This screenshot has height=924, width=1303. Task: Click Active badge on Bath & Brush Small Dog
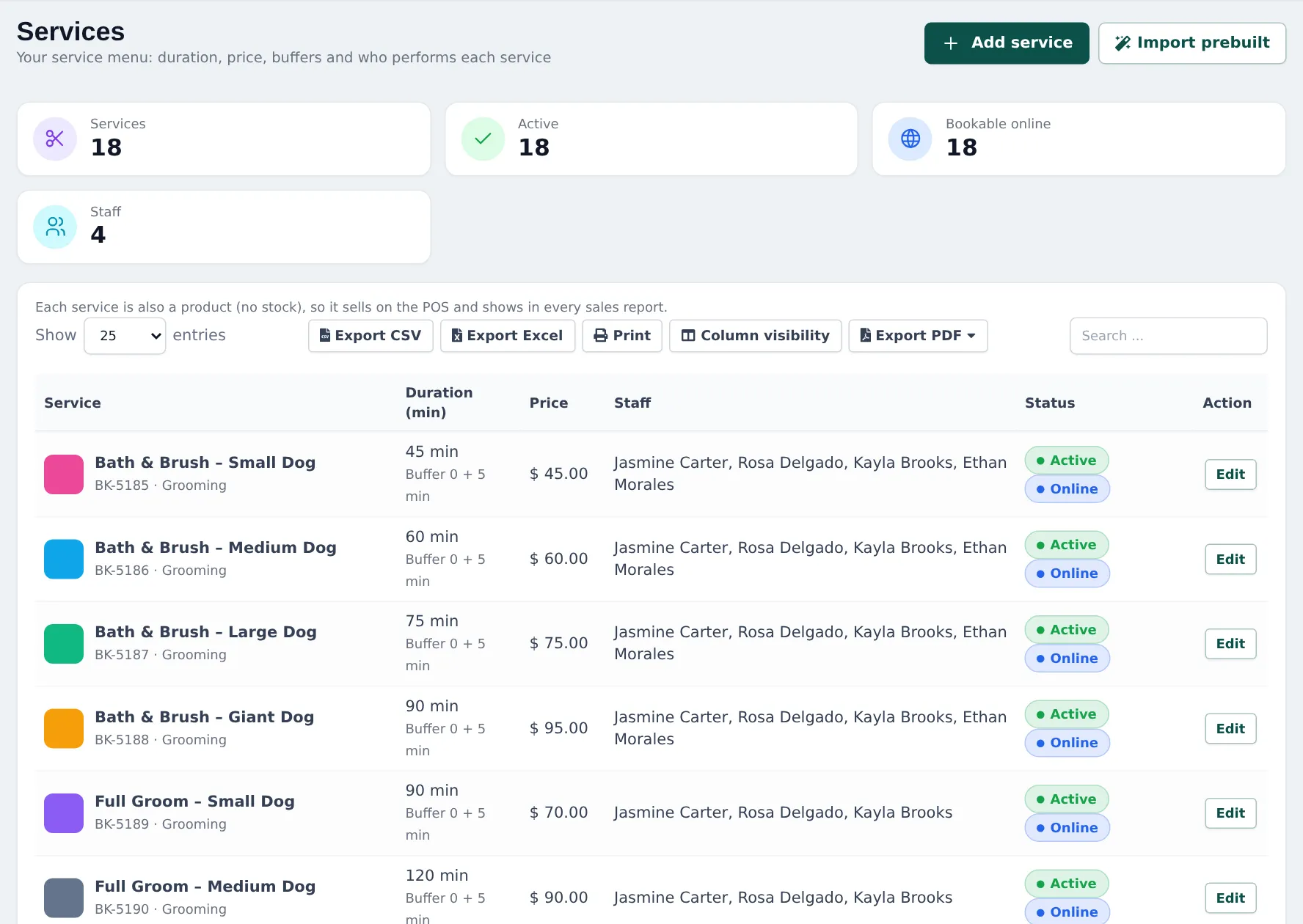1067,461
